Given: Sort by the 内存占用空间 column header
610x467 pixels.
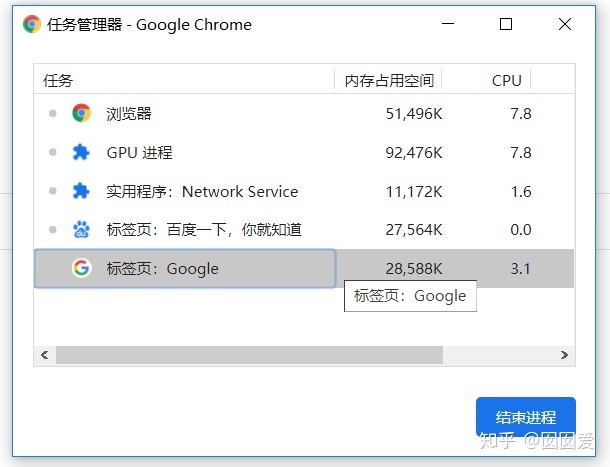Looking at the screenshot, I should click(x=388, y=80).
